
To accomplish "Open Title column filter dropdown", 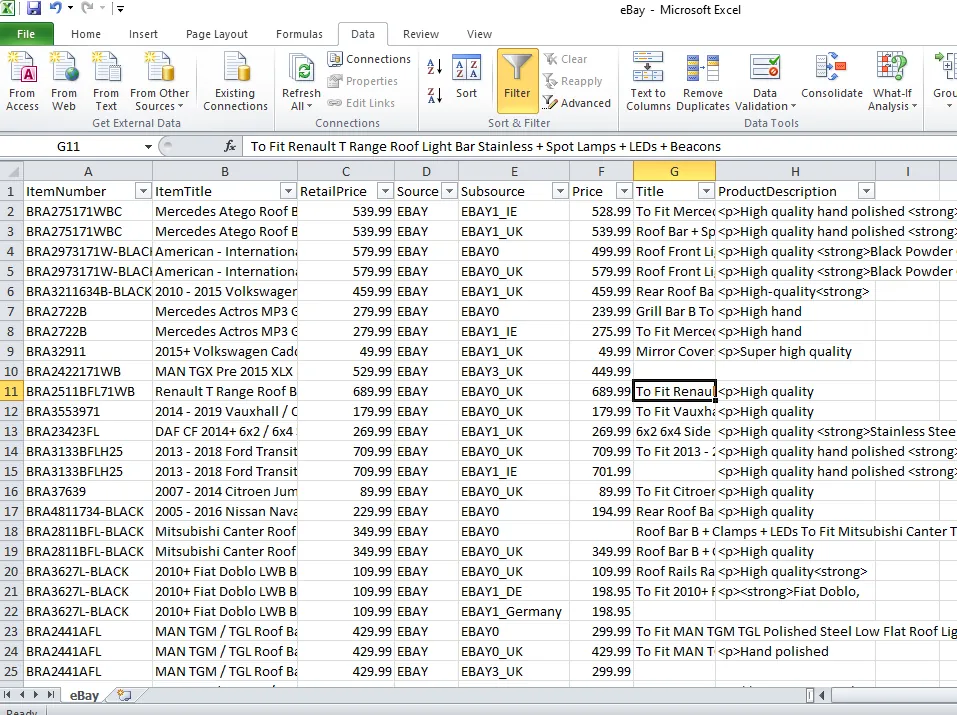I will (706, 191).
